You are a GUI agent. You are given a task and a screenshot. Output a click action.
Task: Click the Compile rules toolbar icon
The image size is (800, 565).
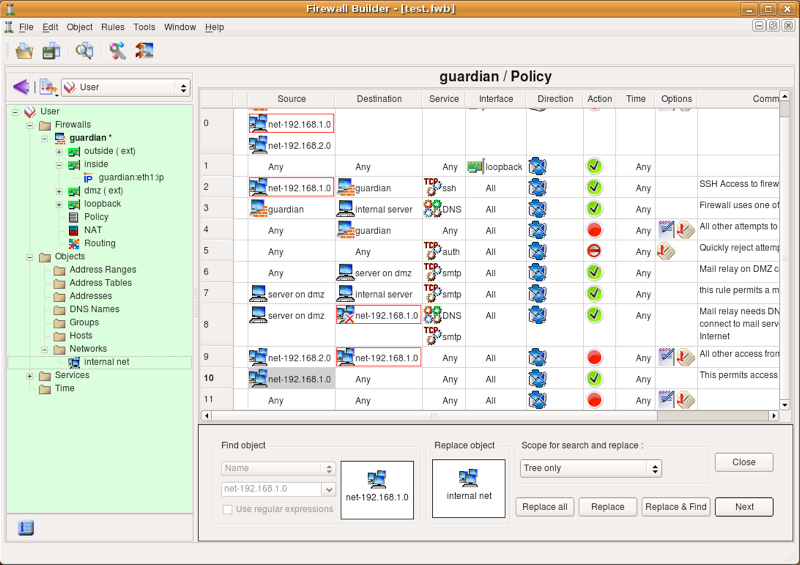(117, 51)
